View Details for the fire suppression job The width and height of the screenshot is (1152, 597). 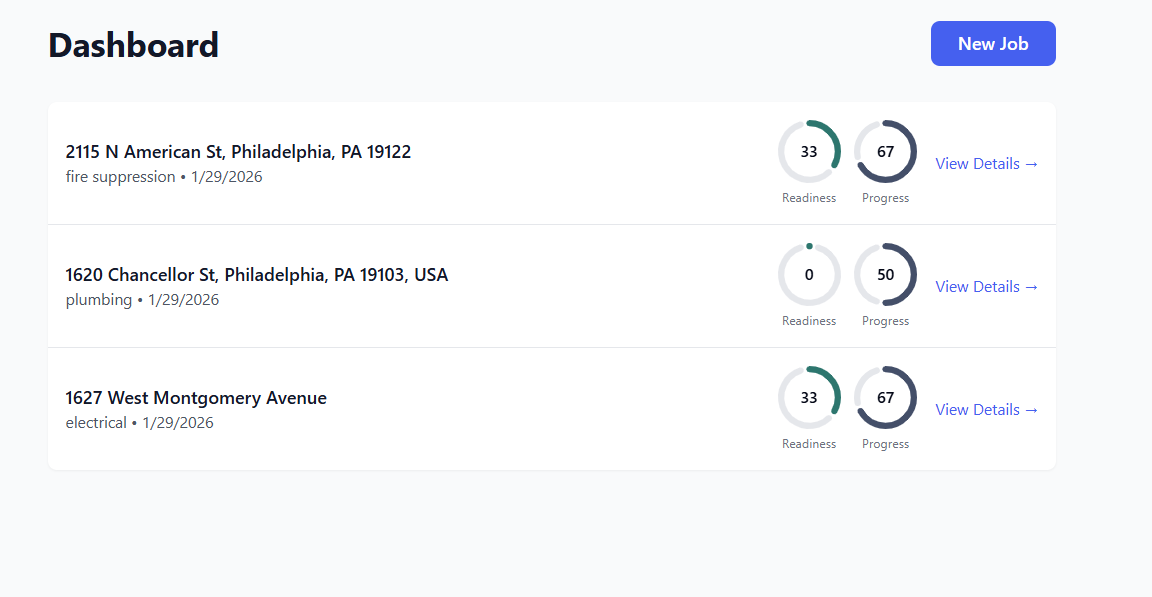click(x=986, y=163)
